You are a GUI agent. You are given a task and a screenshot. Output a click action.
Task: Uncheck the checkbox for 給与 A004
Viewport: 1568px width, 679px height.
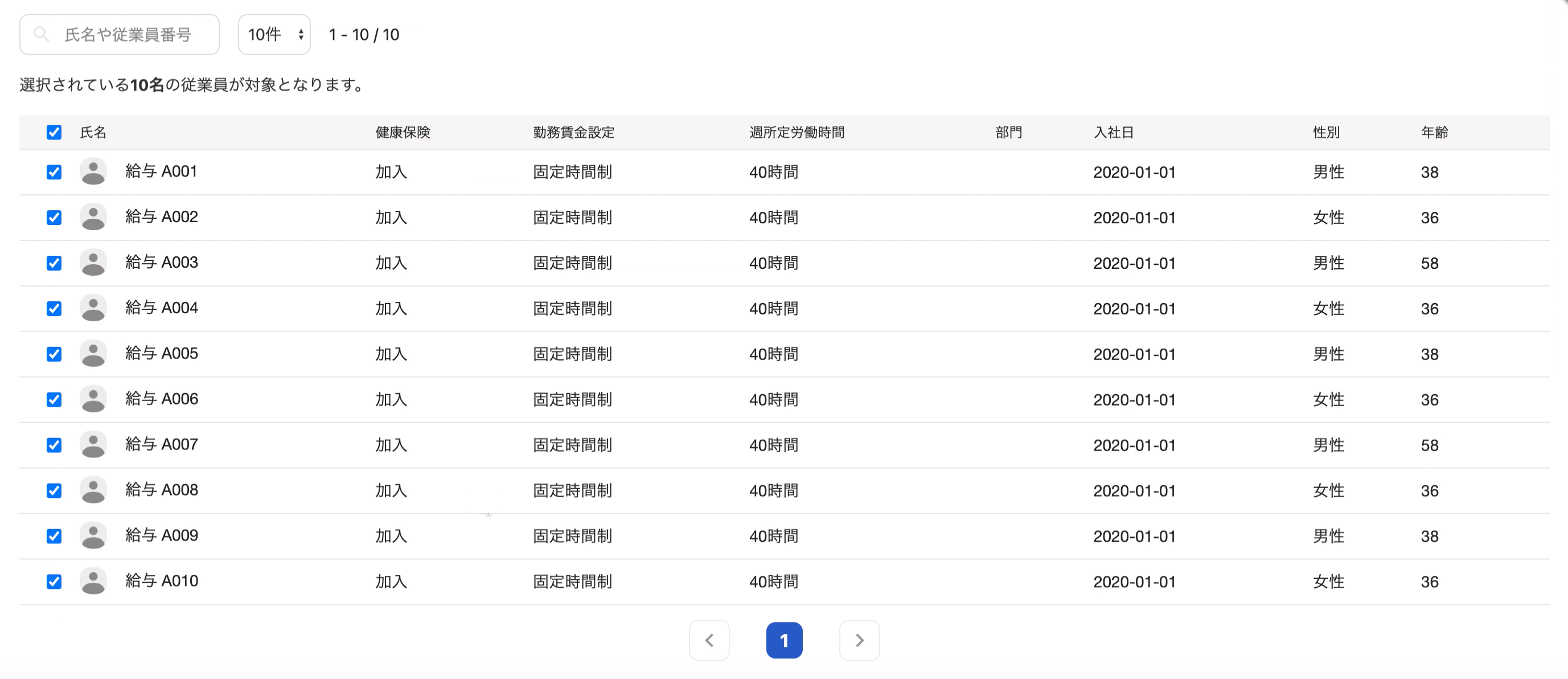click(54, 308)
